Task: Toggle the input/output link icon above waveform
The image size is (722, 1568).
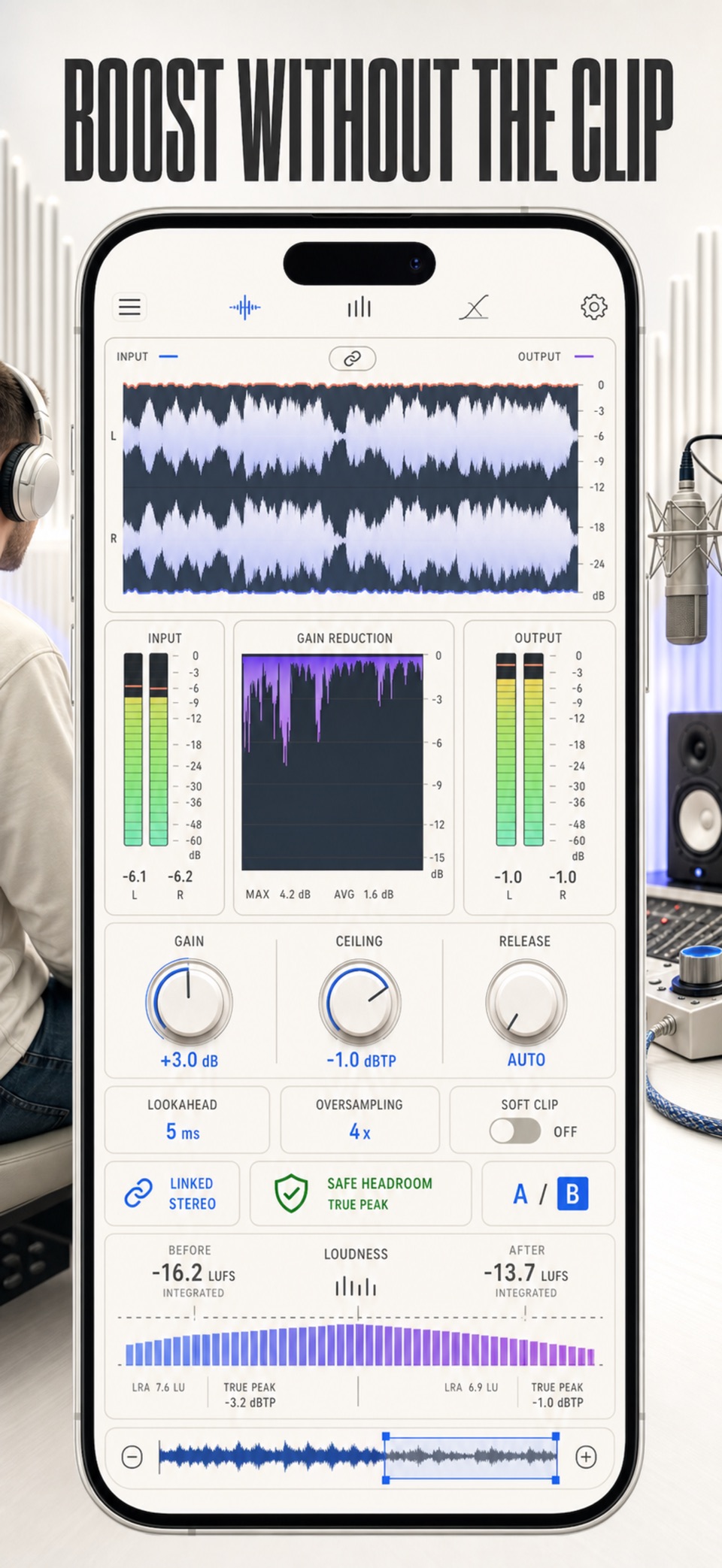Action: click(x=352, y=359)
